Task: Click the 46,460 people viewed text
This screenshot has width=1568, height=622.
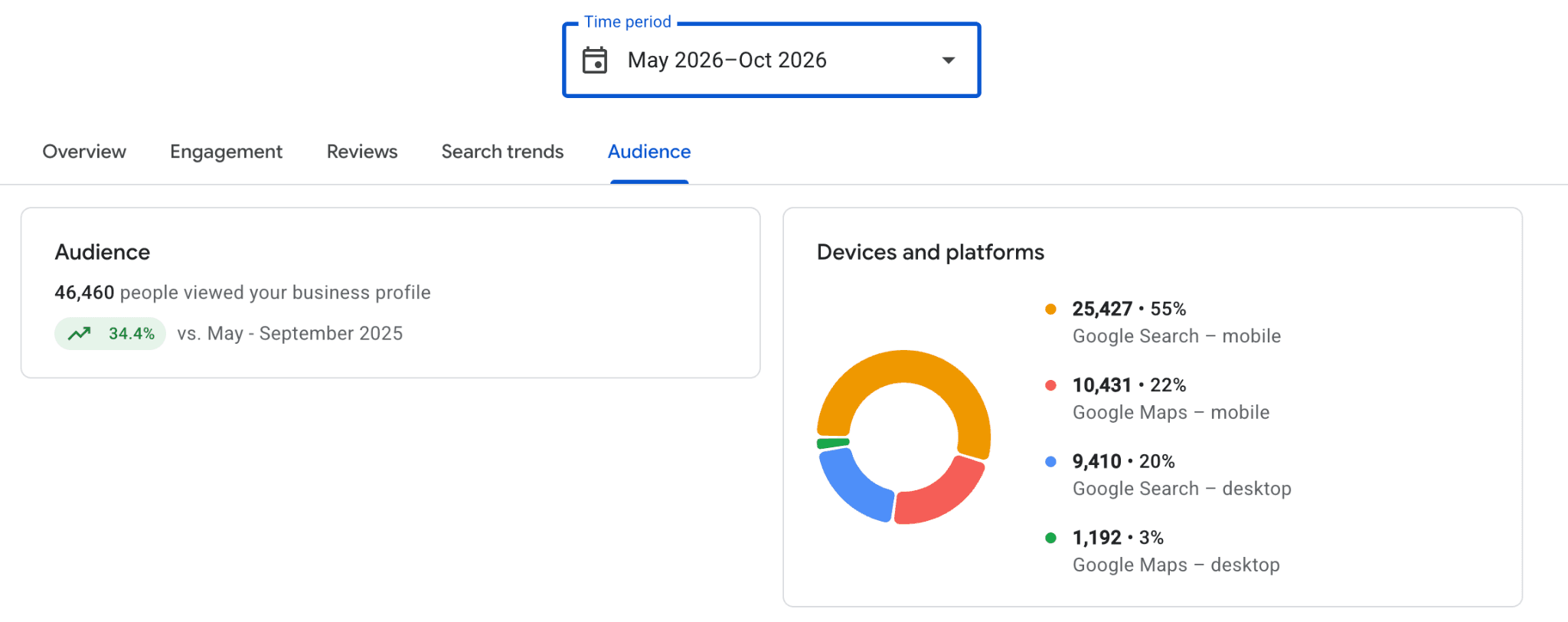Action: 243,293
